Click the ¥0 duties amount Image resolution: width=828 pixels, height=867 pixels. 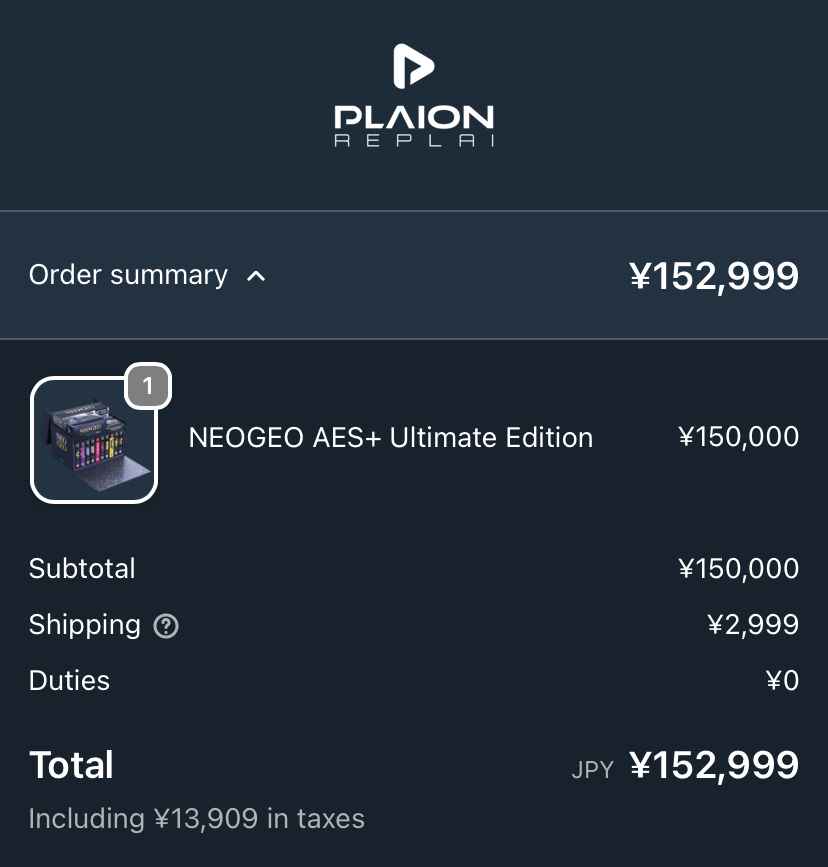point(783,681)
